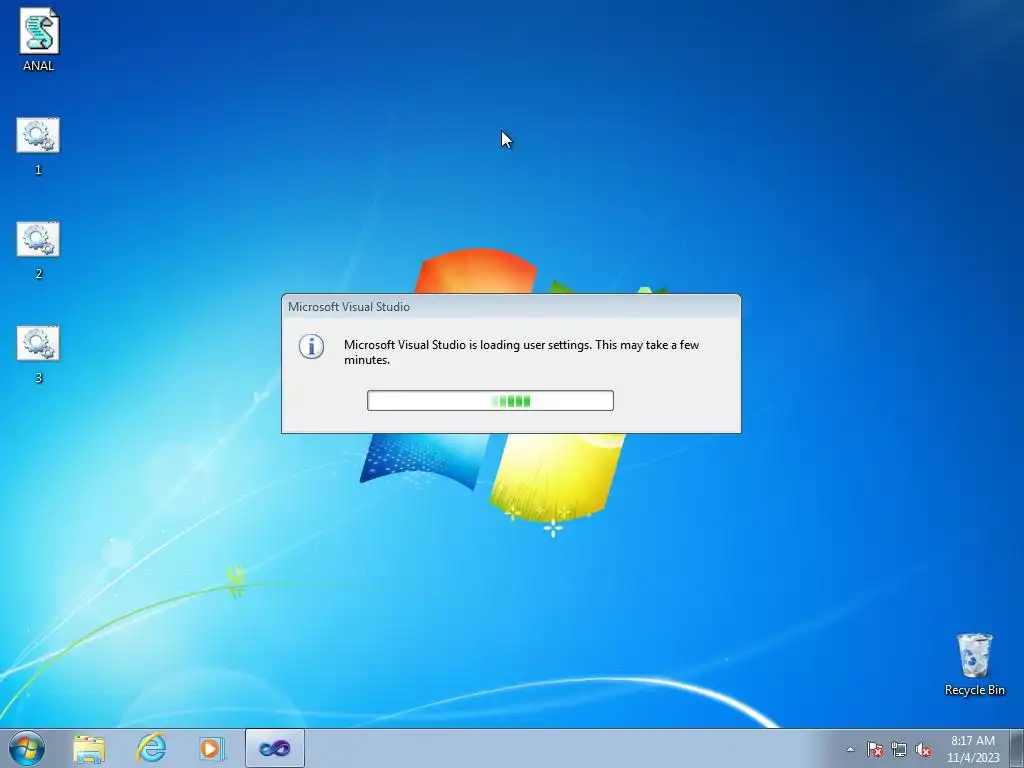Open the Windows Start menu orb
Screen dimensions: 1024x768
(x=27, y=748)
